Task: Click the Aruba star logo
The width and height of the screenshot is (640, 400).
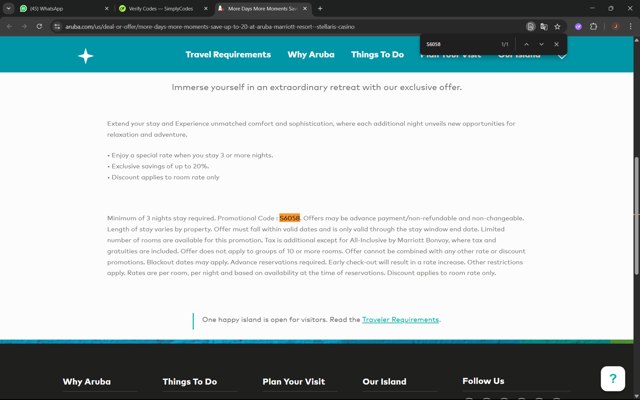Action: pyautogui.click(x=86, y=56)
